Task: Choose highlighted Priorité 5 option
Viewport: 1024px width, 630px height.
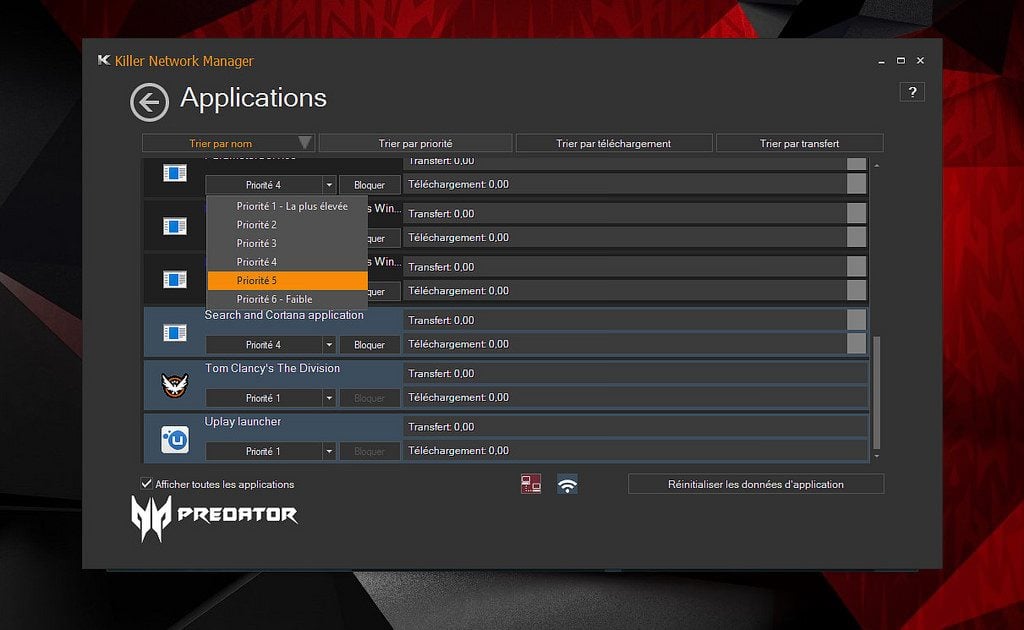Action: tap(287, 281)
